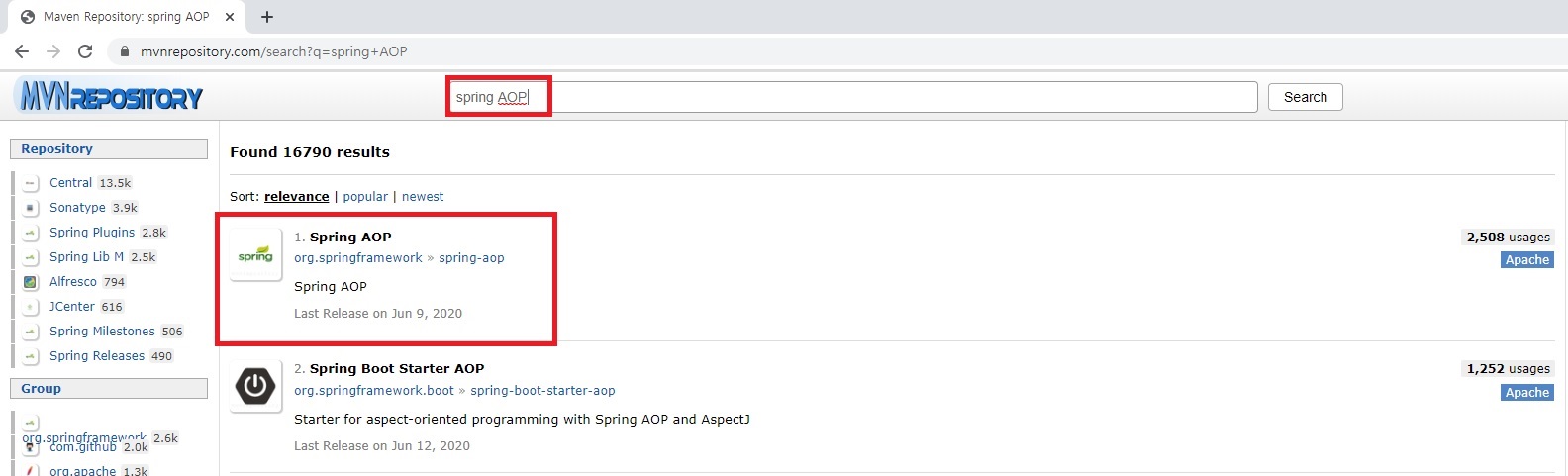Filter by Central repository

[x=70, y=183]
